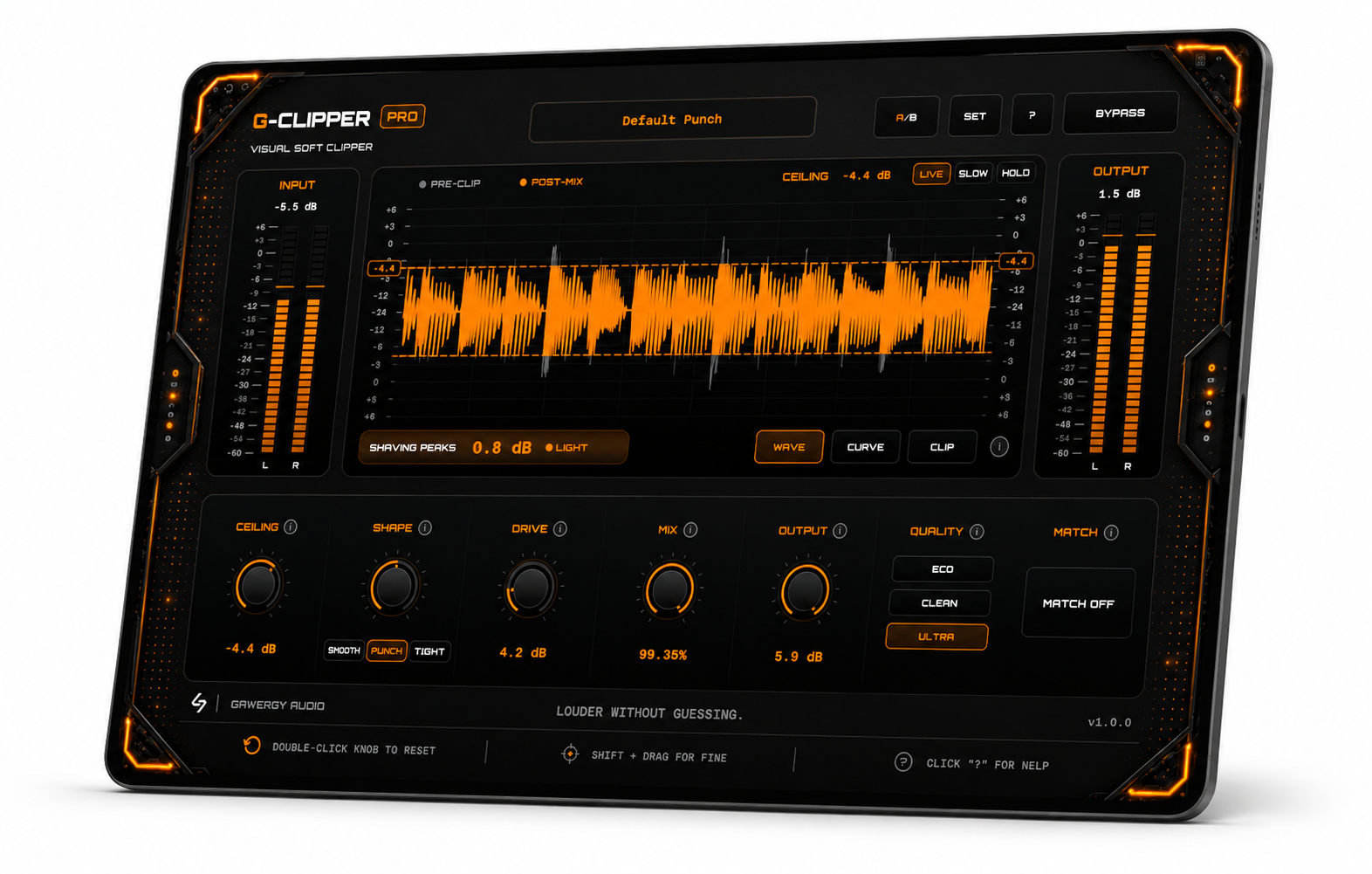Click the Mix value 99.35%
This screenshot has height=874, width=1372.
point(662,654)
